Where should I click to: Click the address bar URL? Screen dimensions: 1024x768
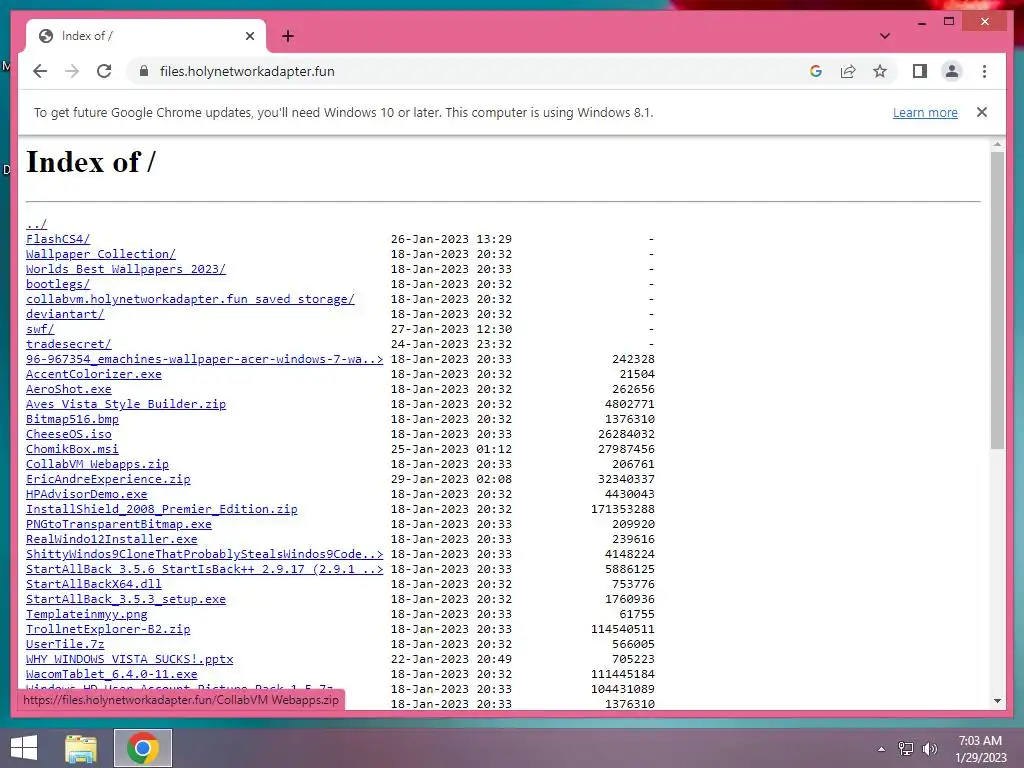[247, 71]
